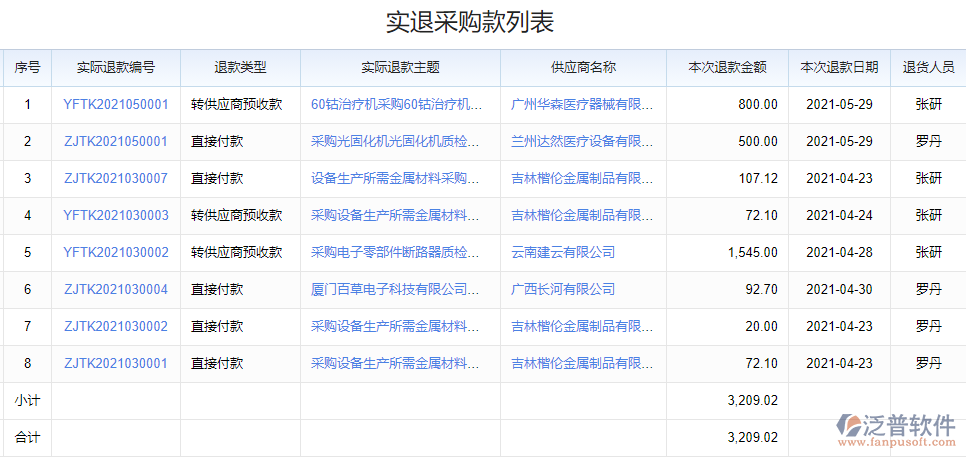Open supplier 广西长河有限公司
966x458 pixels.
click(x=563, y=289)
